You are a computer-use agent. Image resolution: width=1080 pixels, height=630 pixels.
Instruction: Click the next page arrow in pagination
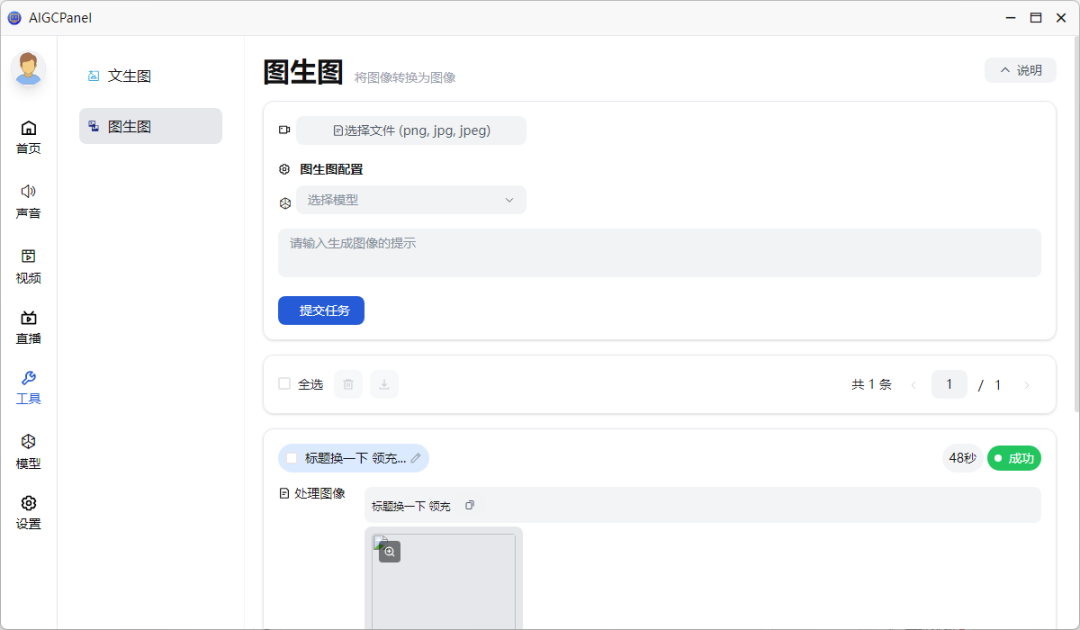coord(1027,384)
